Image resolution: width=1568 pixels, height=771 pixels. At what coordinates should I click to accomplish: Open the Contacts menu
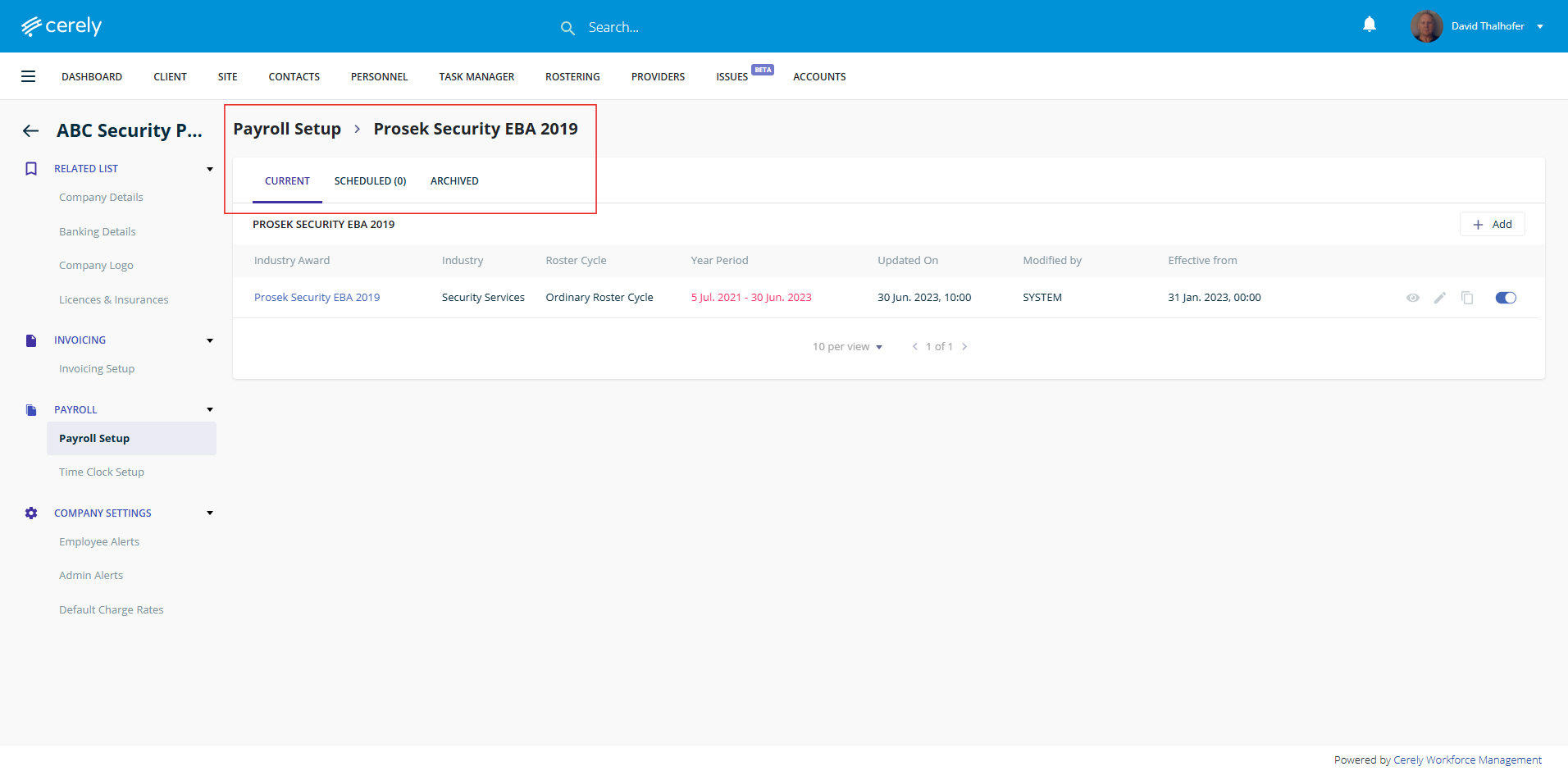tap(294, 77)
